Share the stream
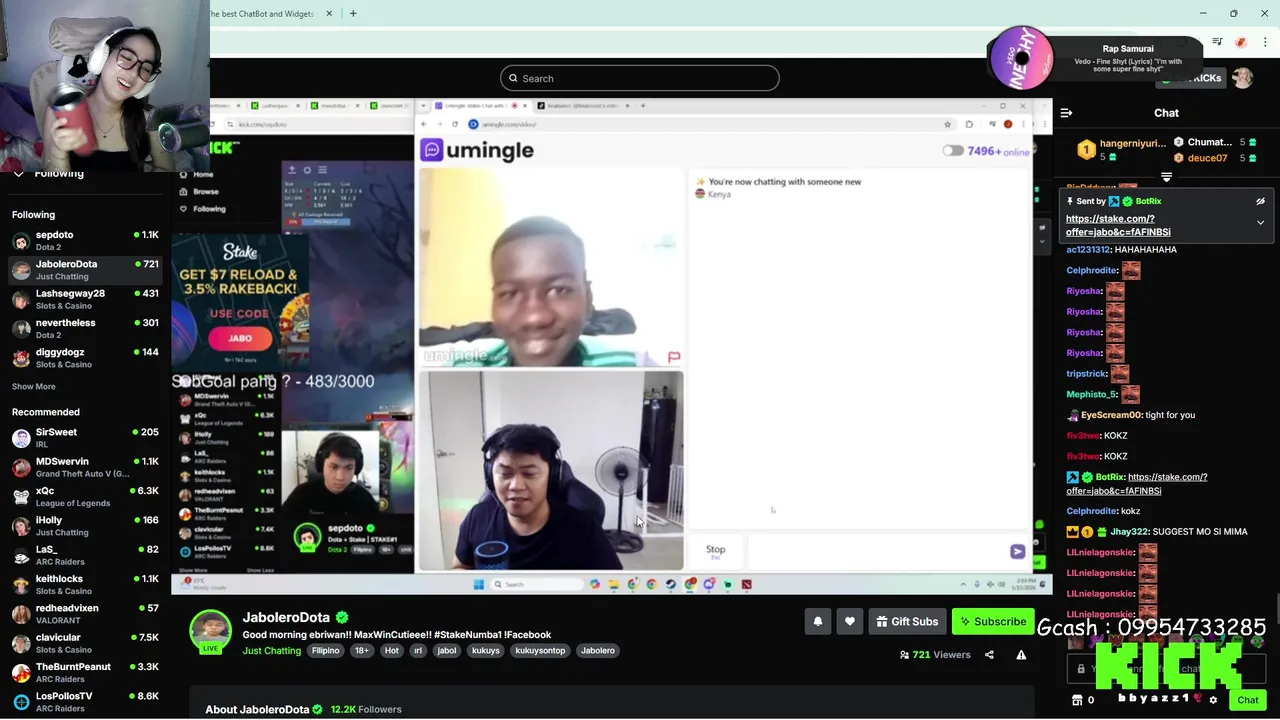This screenshot has height=720, width=1280. (x=989, y=655)
